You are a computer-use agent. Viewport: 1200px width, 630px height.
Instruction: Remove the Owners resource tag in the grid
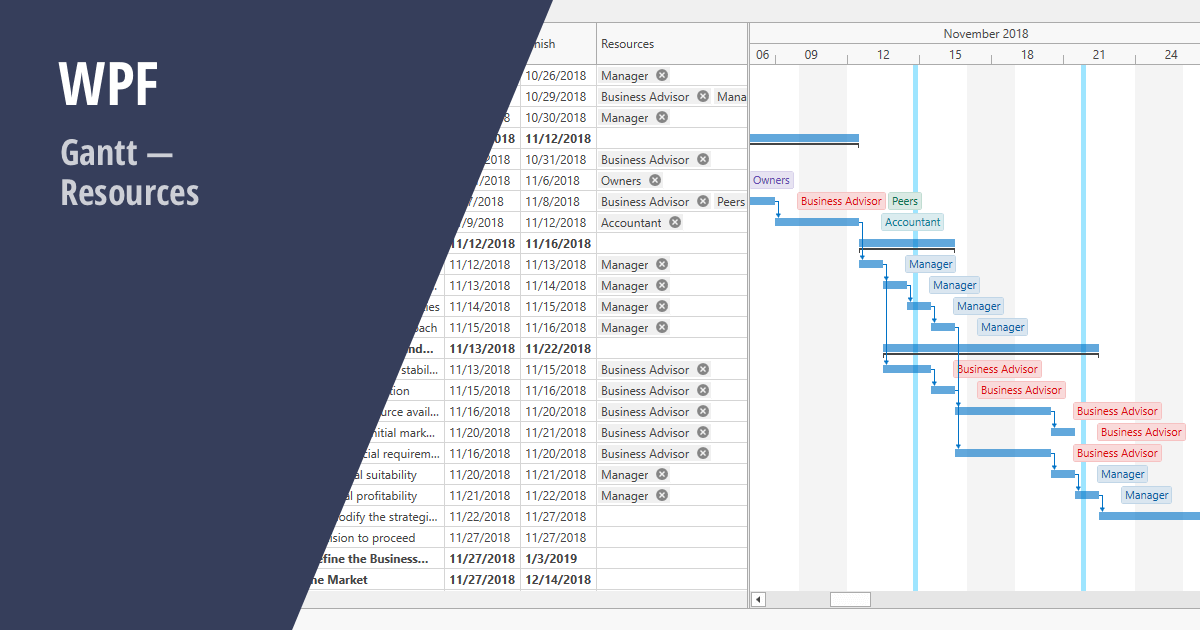pyautogui.click(x=655, y=180)
